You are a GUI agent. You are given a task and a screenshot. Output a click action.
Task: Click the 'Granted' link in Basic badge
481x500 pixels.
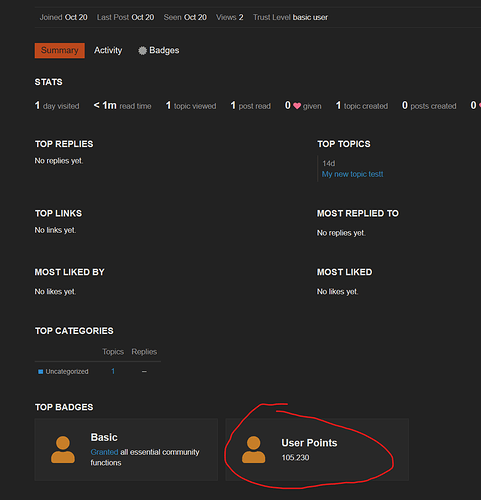104,452
